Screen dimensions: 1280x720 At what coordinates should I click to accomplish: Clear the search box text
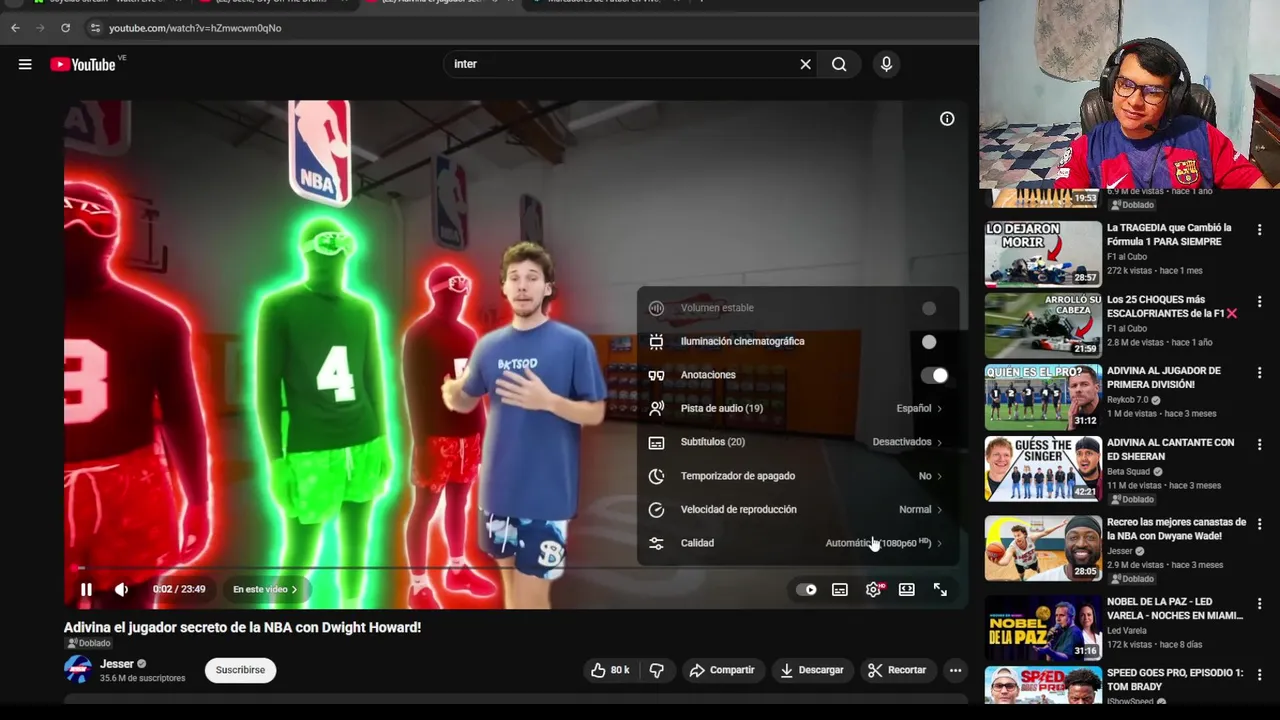[x=805, y=64]
